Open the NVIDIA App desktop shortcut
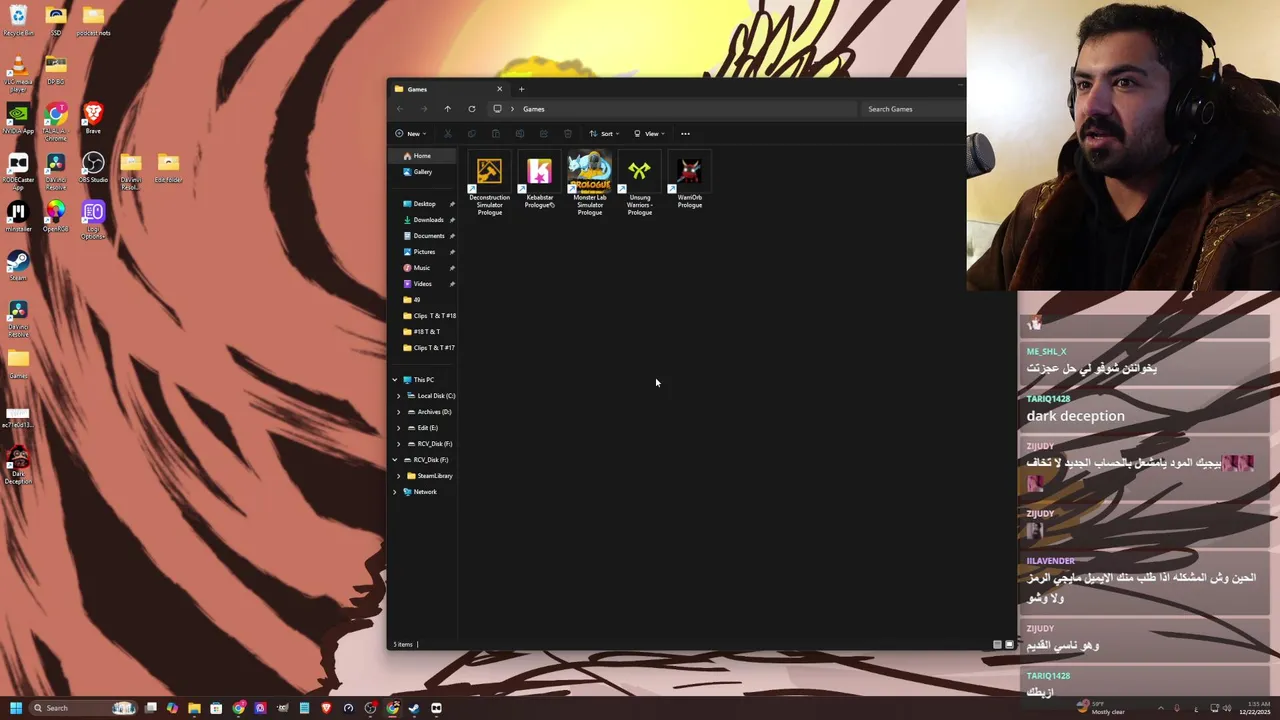 (x=18, y=118)
